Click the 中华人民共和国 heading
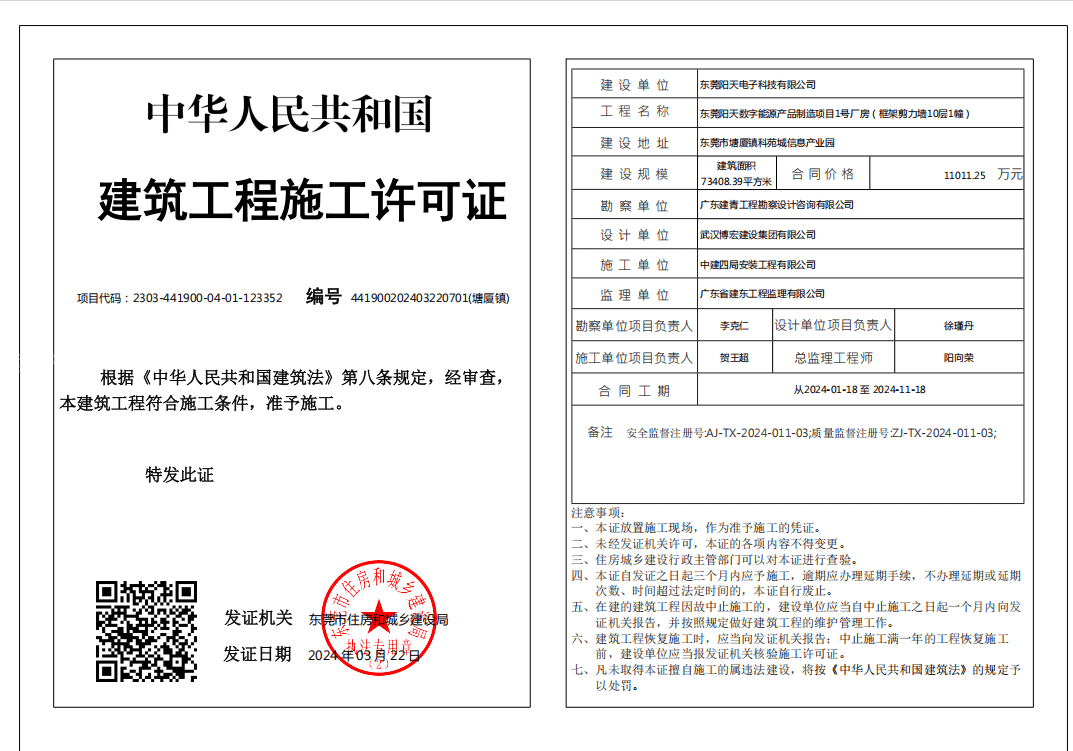Image resolution: width=1073 pixels, height=751 pixels. tap(289, 114)
